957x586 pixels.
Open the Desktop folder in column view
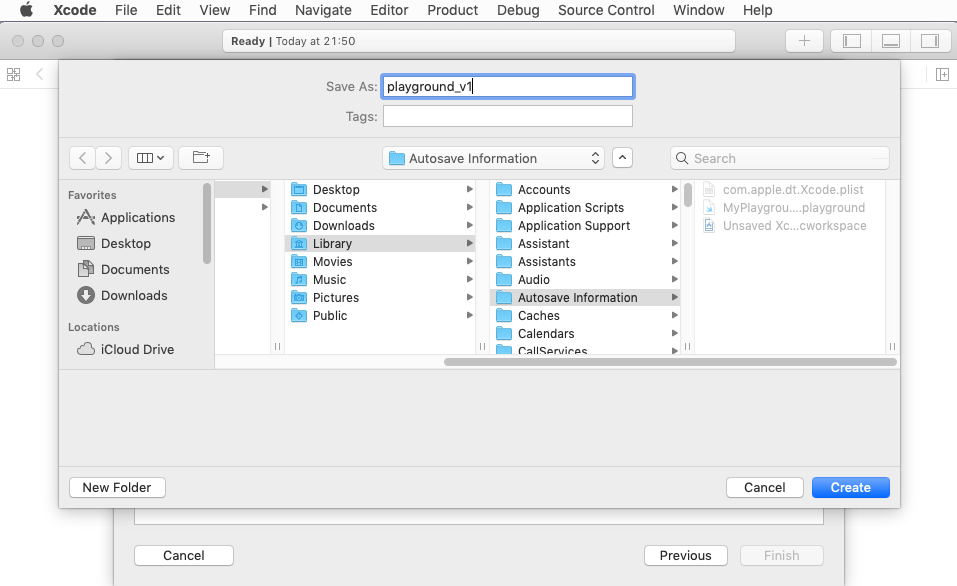click(x=380, y=189)
